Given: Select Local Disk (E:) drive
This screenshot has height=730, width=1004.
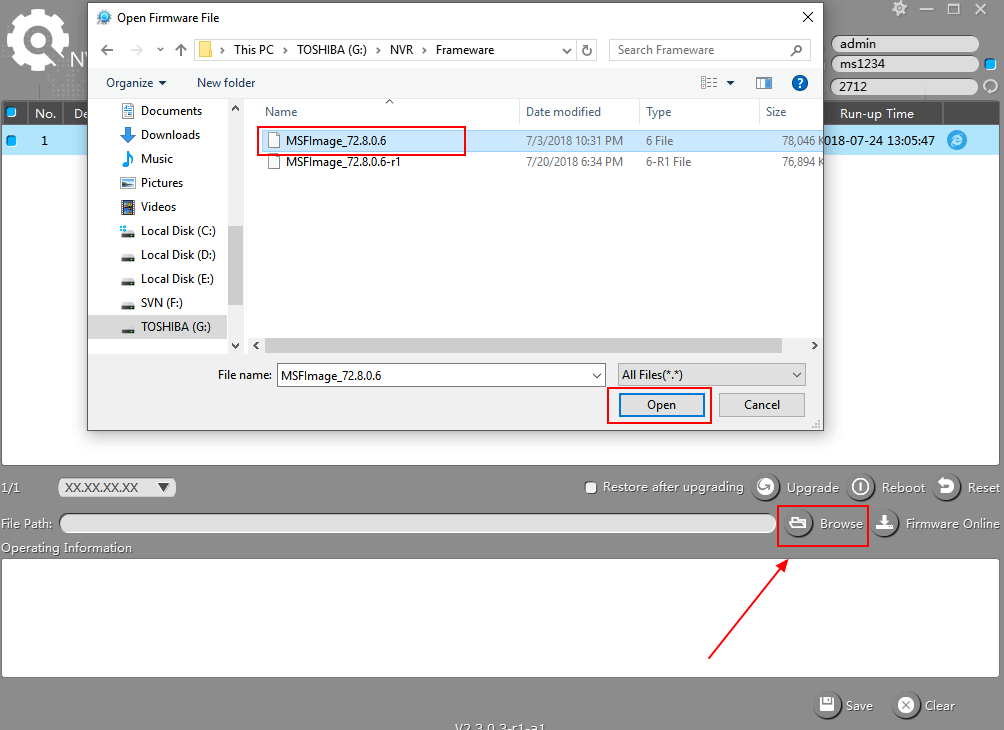Looking at the screenshot, I should coord(177,279).
